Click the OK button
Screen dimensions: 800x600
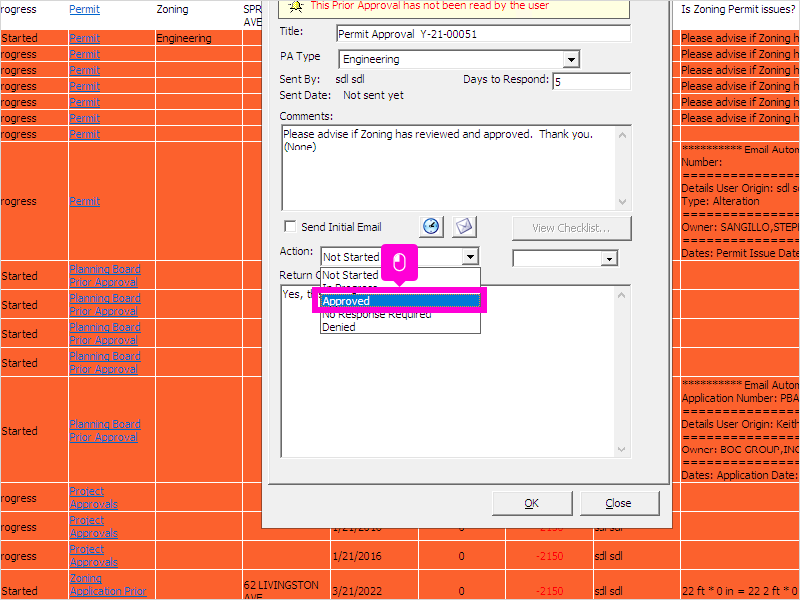pyautogui.click(x=532, y=503)
